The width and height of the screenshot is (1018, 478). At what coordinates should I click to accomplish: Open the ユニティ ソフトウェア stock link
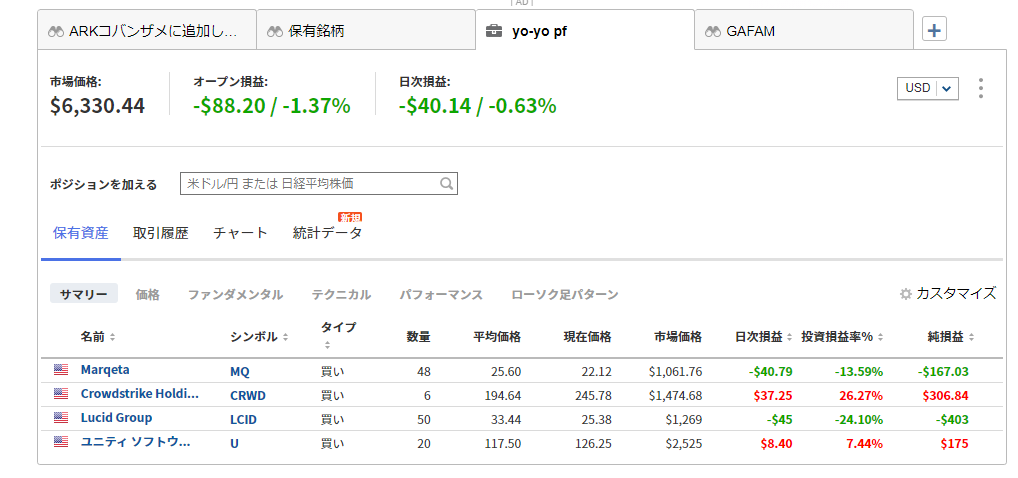click(x=136, y=442)
